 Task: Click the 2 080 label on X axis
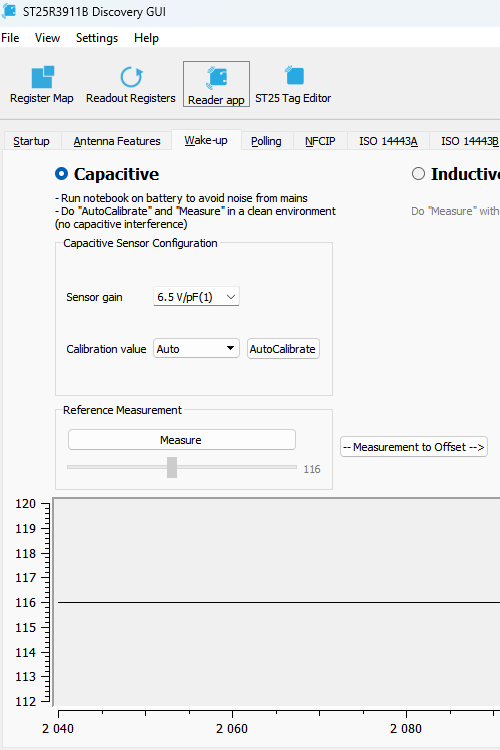tap(406, 728)
